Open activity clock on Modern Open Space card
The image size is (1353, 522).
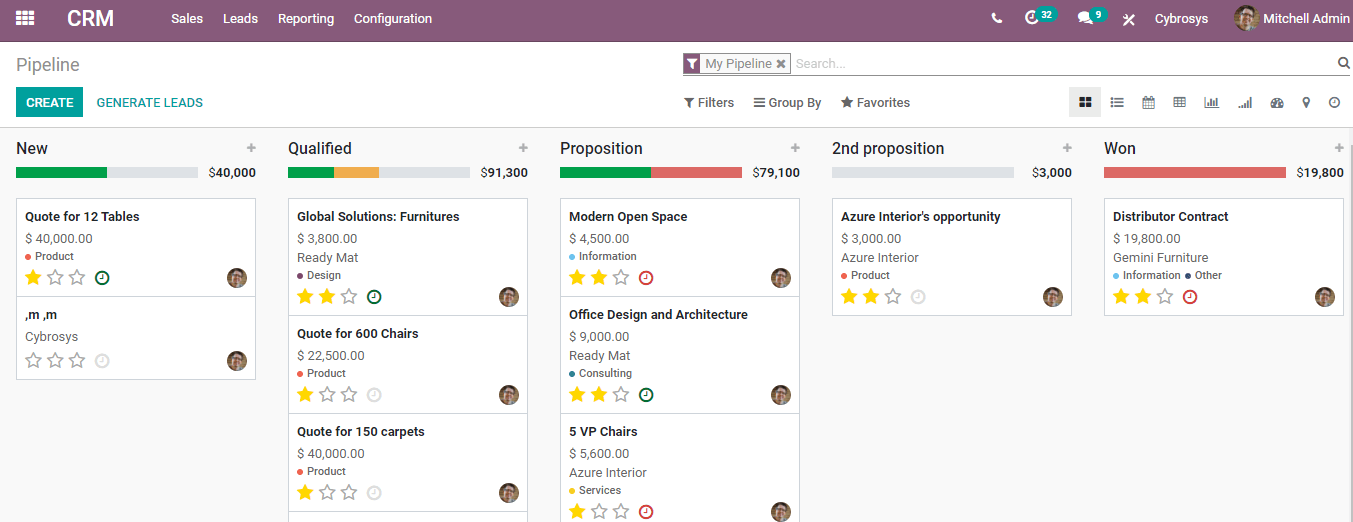646,278
